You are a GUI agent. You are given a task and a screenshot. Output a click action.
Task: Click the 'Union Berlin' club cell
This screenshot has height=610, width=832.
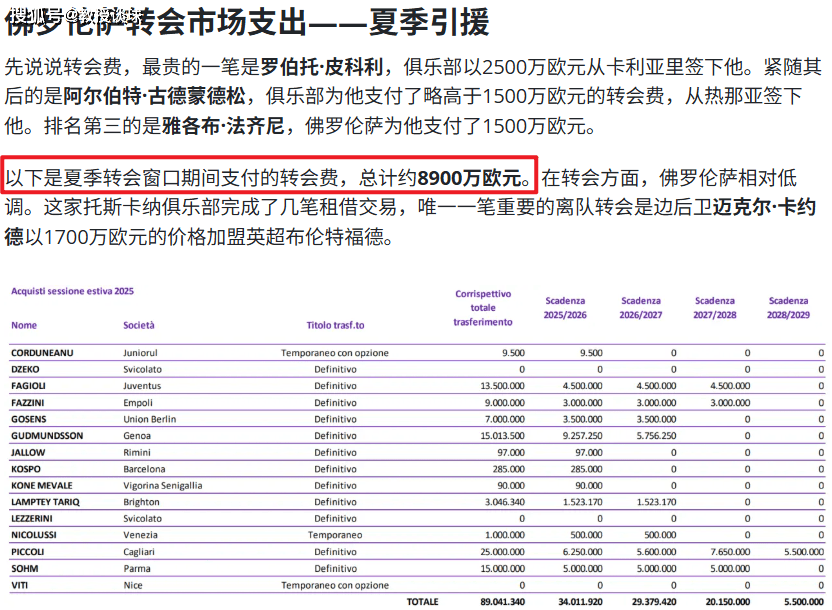point(150,419)
